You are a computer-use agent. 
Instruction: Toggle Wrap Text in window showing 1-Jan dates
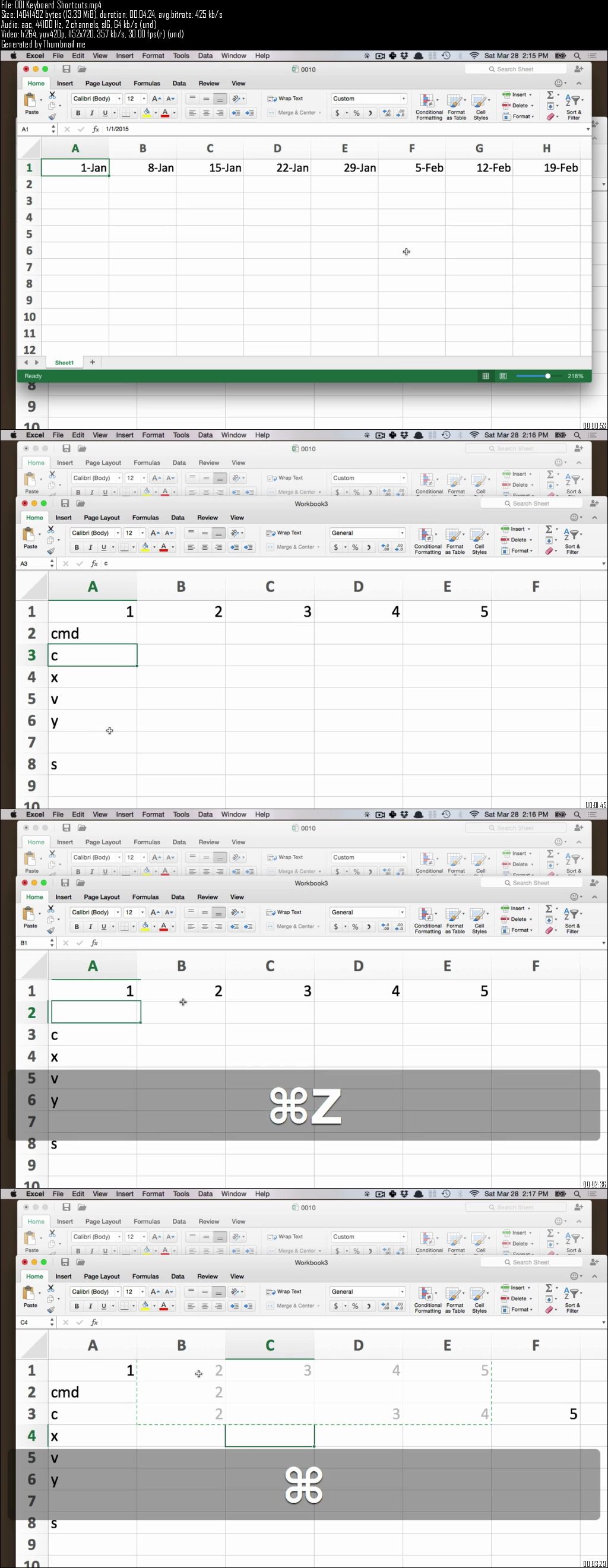(285, 99)
